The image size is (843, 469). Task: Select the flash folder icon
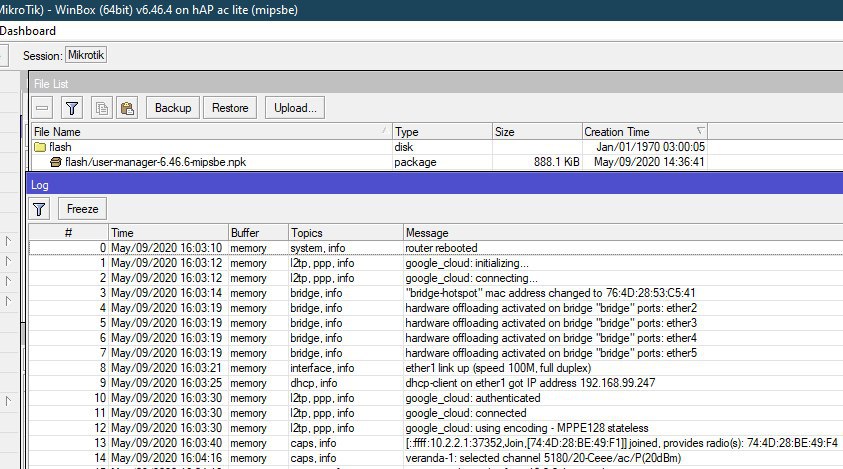pos(40,147)
